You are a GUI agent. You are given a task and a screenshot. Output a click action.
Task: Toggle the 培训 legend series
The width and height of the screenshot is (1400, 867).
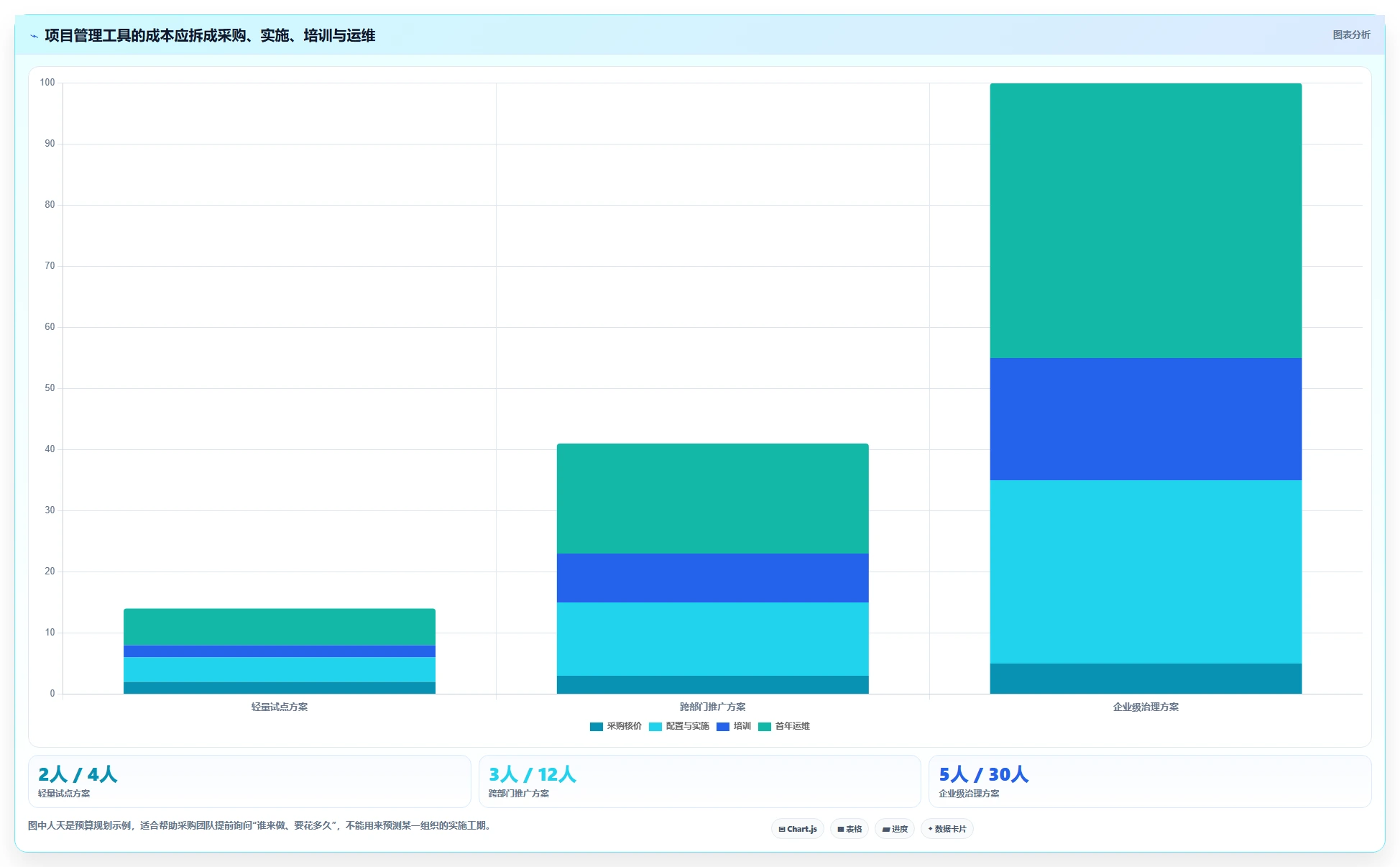(x=733, y=726)
